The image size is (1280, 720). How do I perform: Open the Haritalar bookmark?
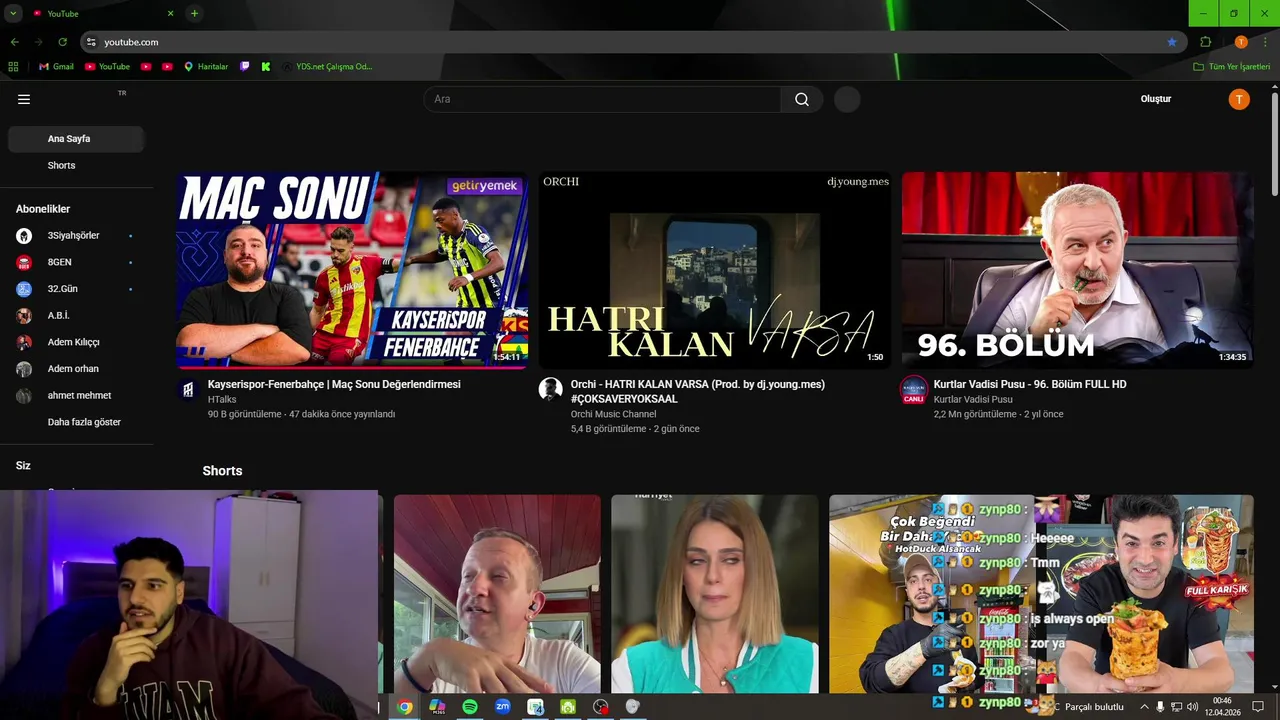tap(206, 67)
